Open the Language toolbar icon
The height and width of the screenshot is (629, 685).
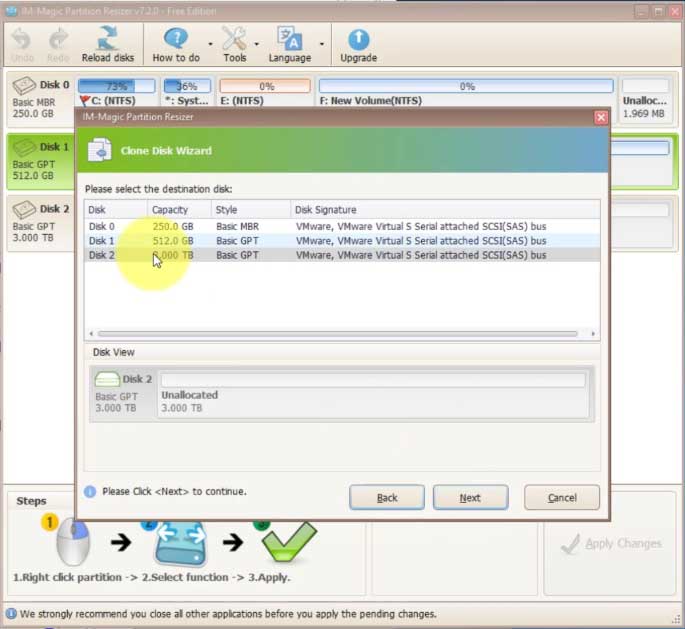pyautogui.click(x=289, y=38)
